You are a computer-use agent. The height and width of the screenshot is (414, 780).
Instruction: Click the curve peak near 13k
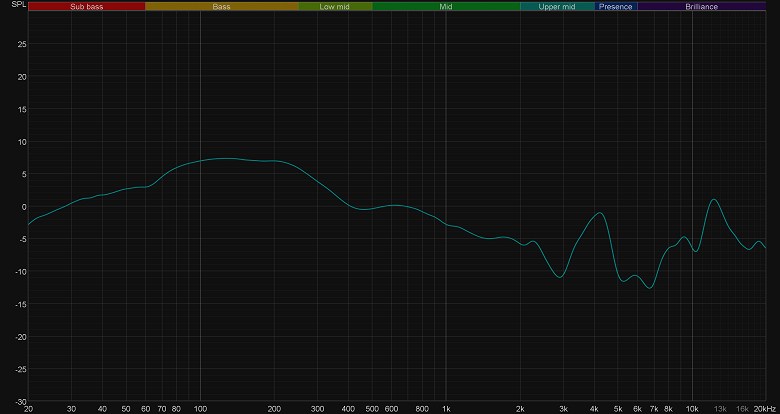click(714, 200)
